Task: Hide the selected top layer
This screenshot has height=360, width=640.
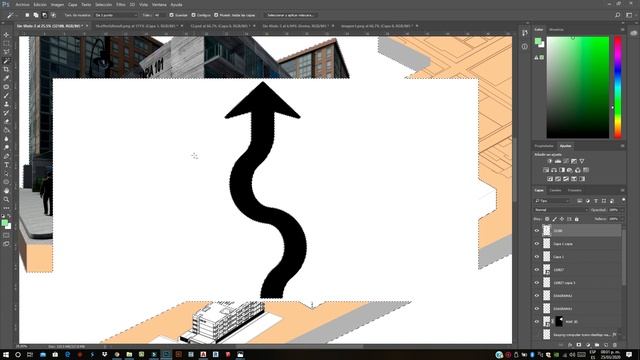Action: pyautogui.click(x=537, y=231)
